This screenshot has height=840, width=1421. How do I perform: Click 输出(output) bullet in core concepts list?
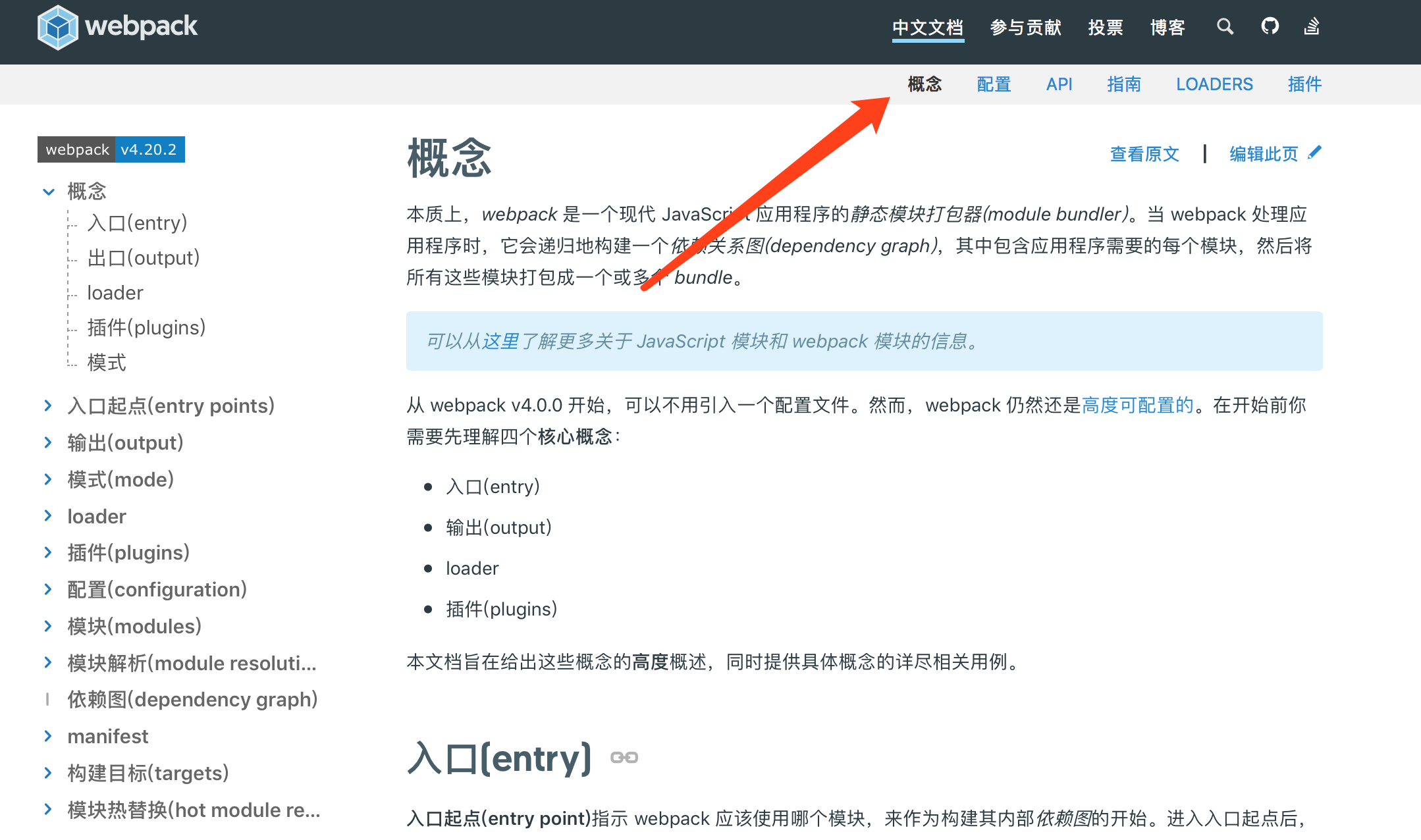click(498, 527)
